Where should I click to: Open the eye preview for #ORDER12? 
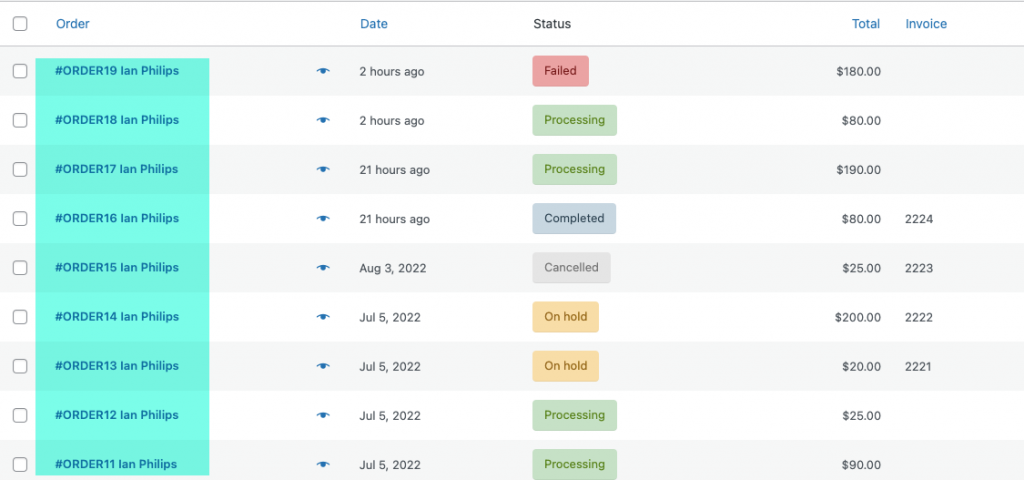coord(323,415)
